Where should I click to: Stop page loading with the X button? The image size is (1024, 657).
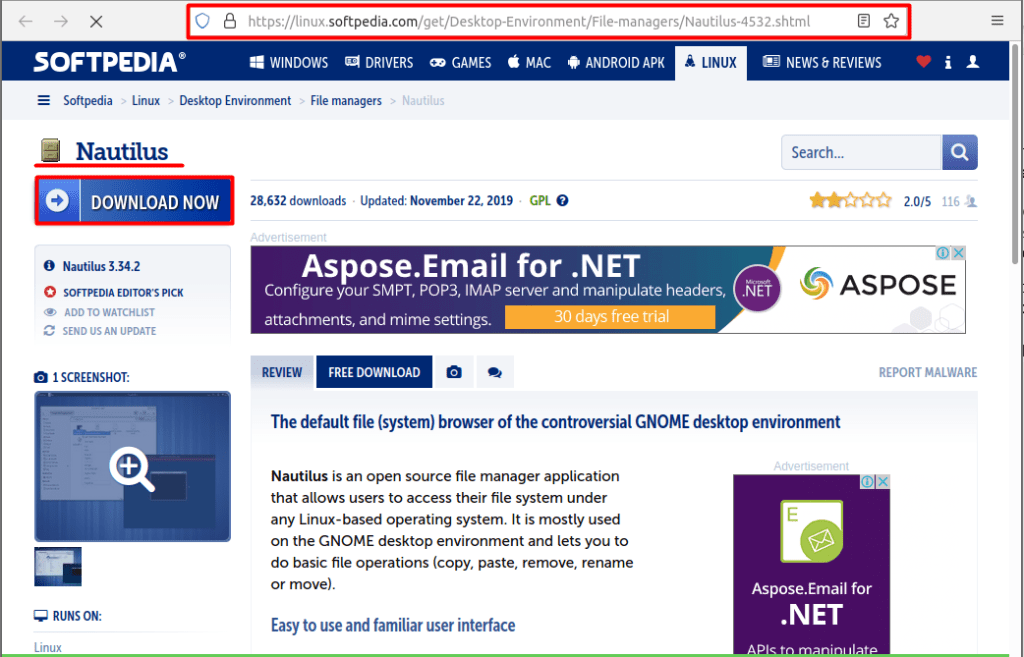[x=96, y=22]
